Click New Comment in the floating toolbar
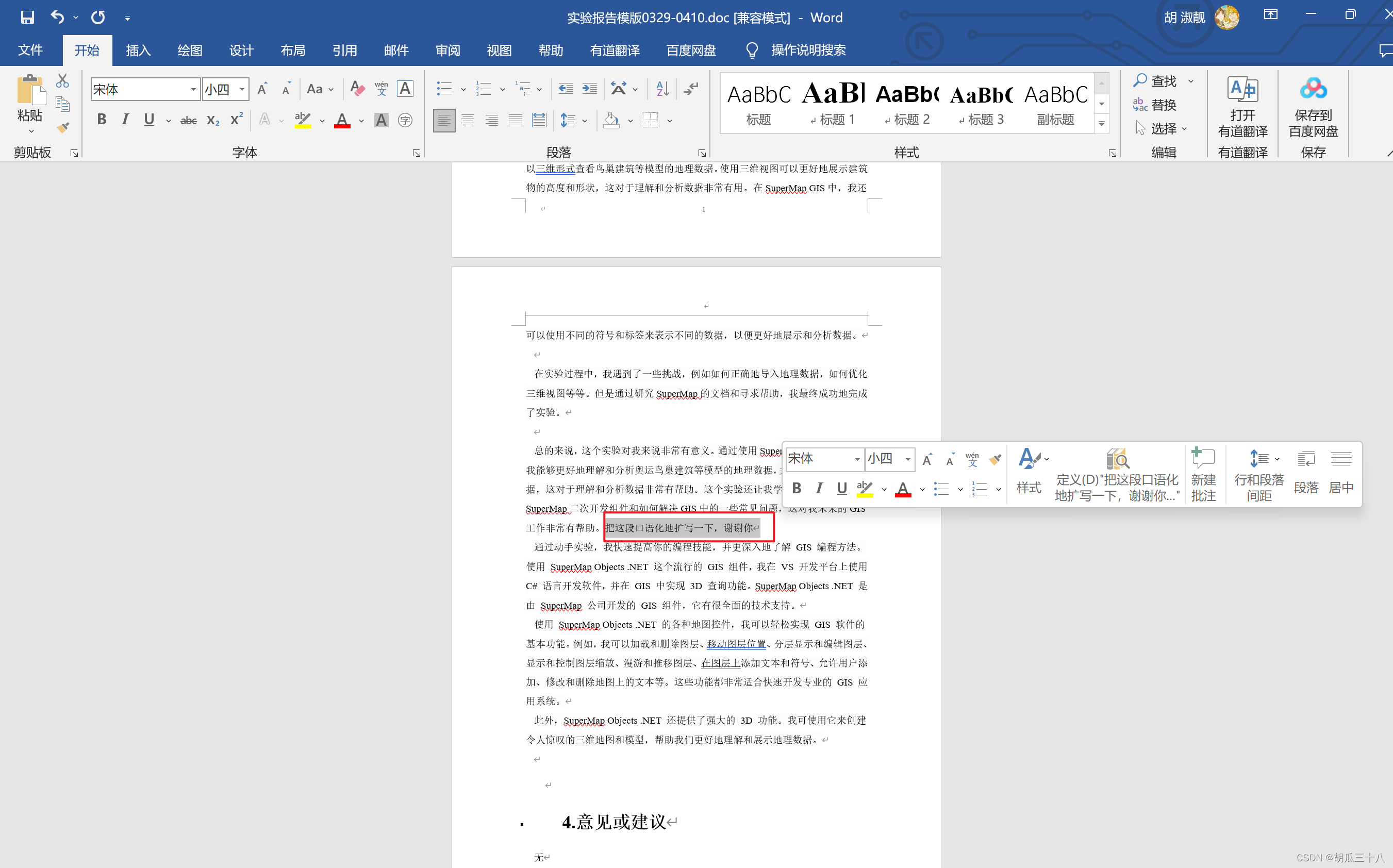Viewport: 1393px width, 868px height. pos(1203,474)
